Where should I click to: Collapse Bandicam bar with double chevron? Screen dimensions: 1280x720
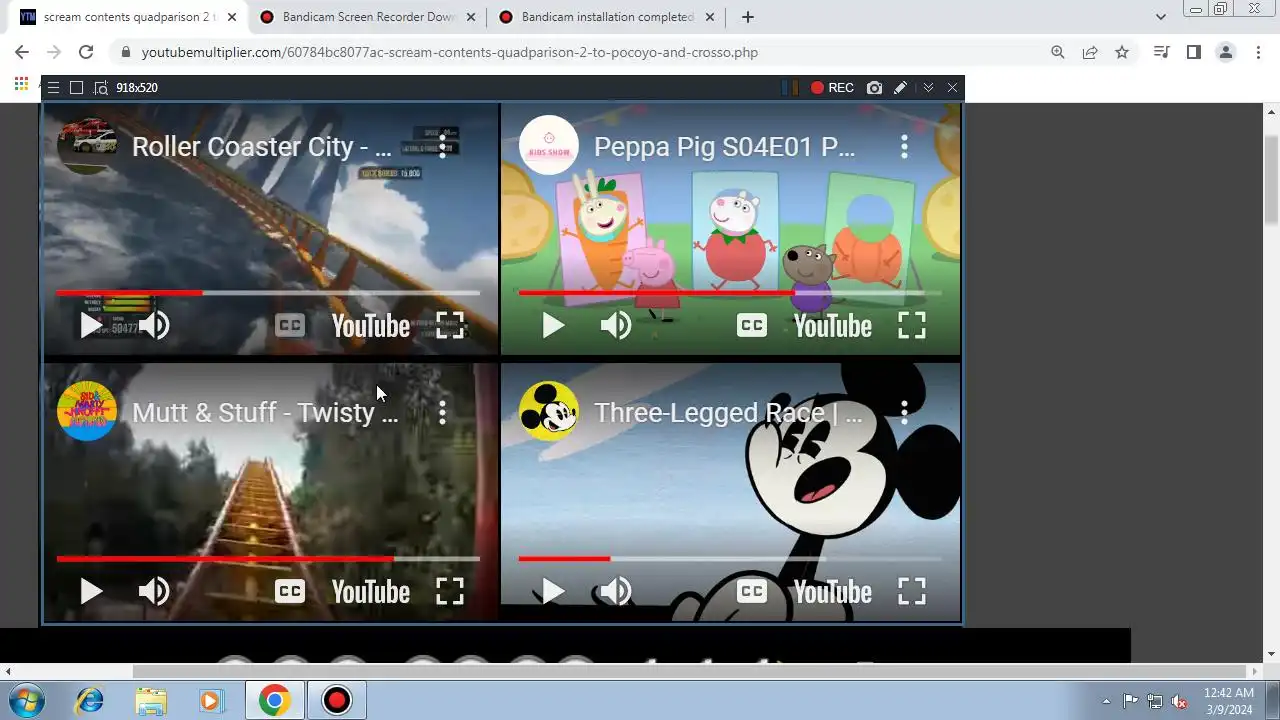[928, 88]
